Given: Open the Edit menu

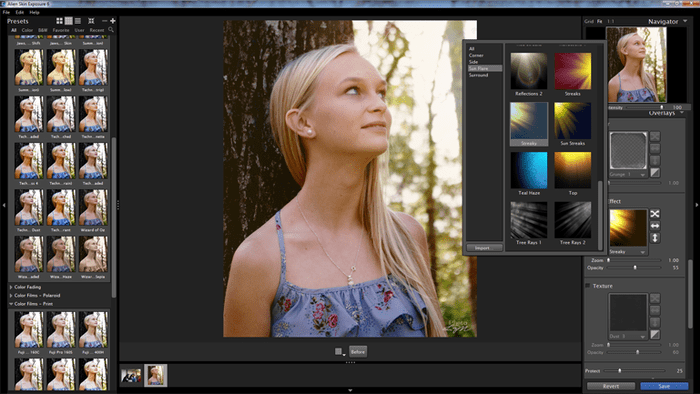Looking at the screenshot, I should pyautogui.click(x=20, y=12).
